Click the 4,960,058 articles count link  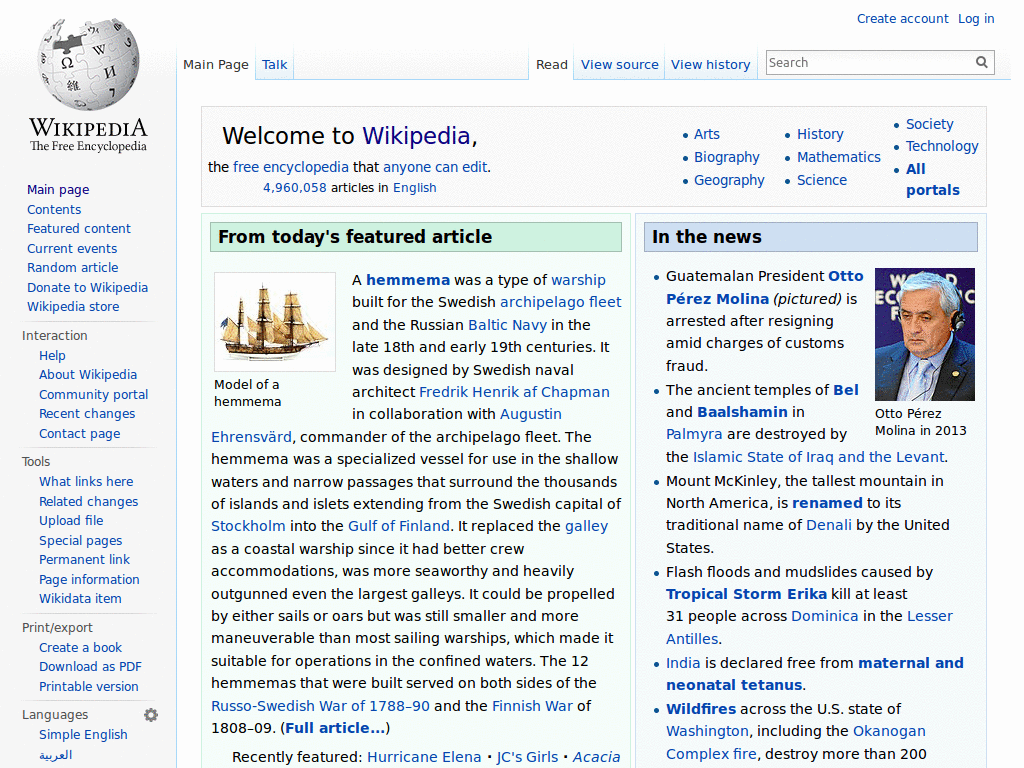coord(295,188)
